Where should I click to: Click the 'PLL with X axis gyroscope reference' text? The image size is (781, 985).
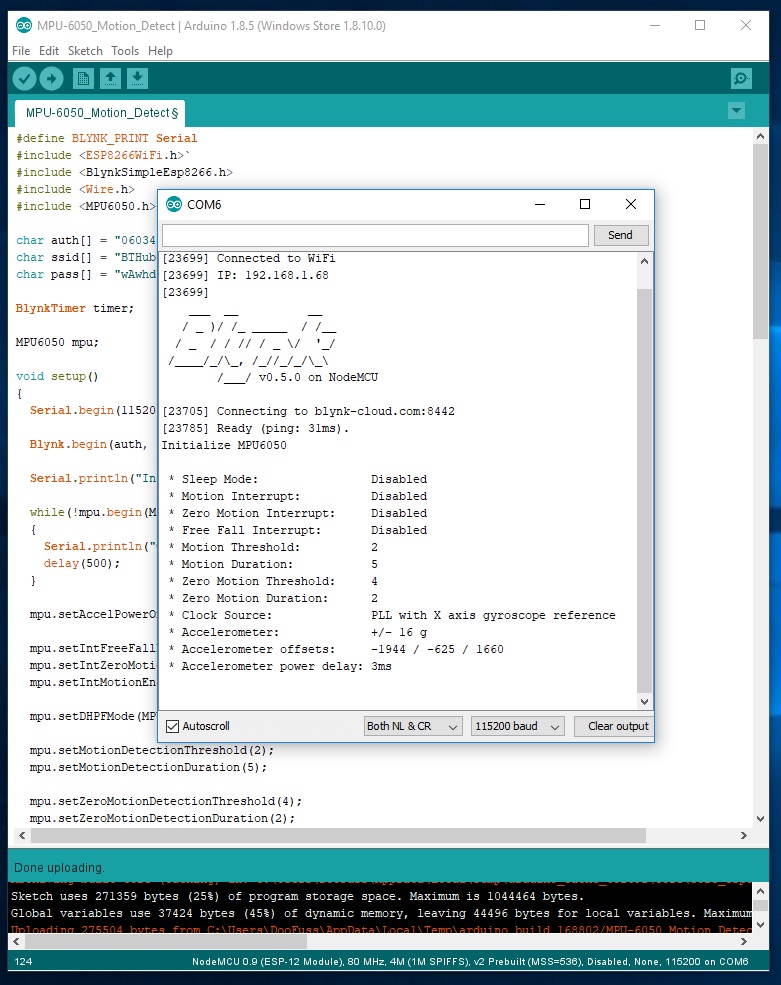tap(493, 616)
